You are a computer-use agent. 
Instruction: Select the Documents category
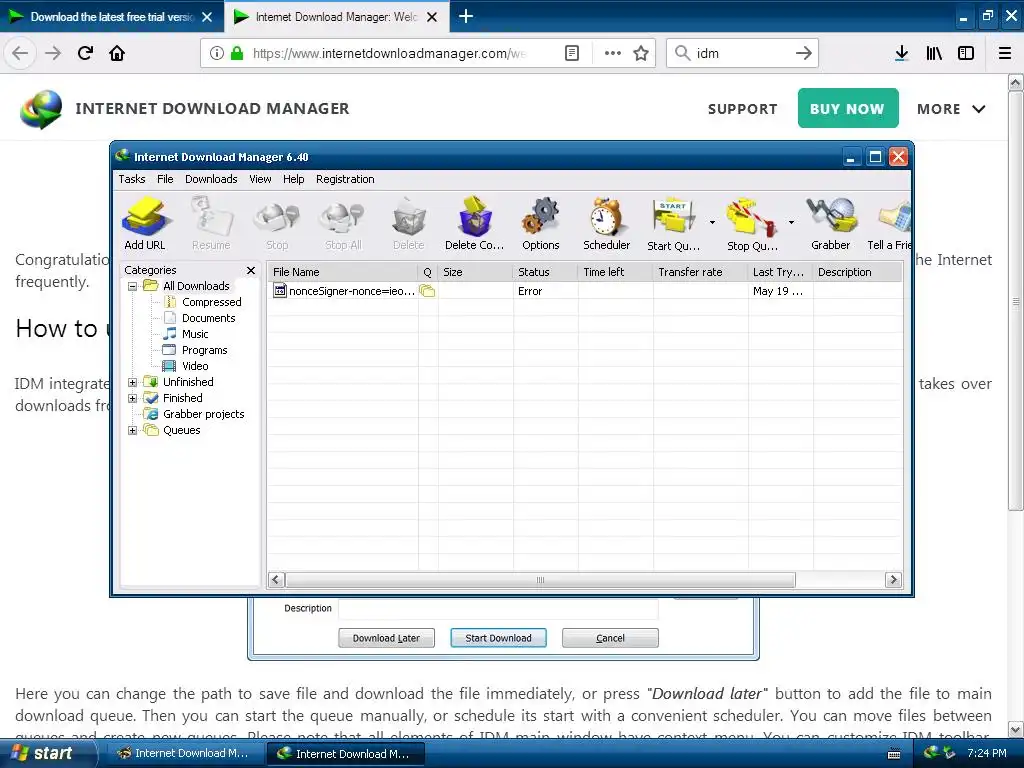pos(208,318)
